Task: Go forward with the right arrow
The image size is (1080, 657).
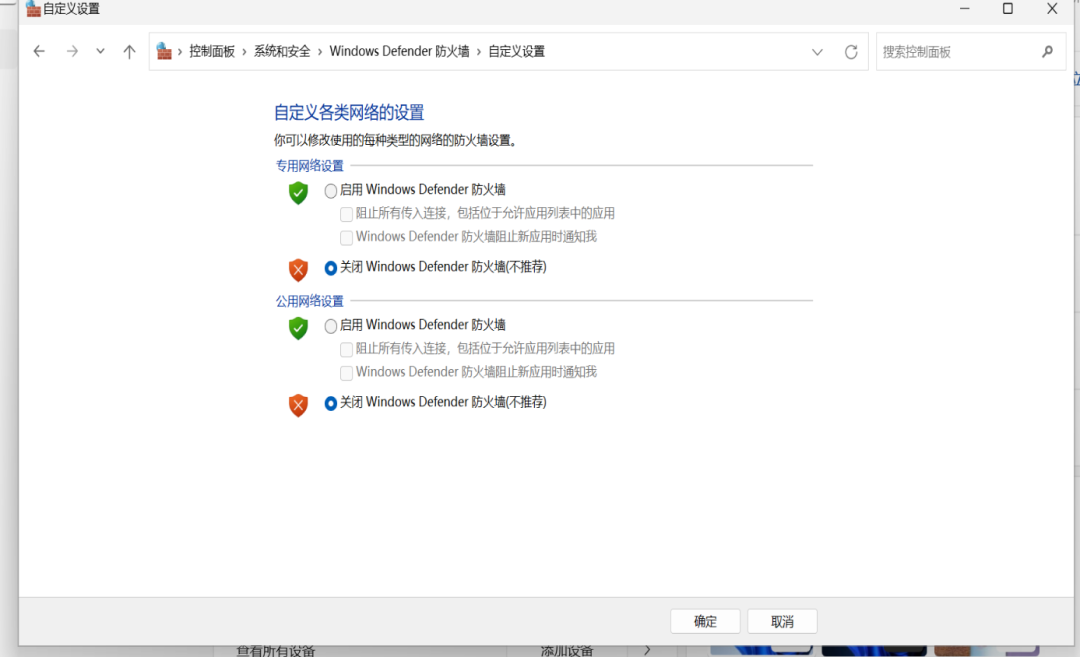Action: (x=72, y=52)
